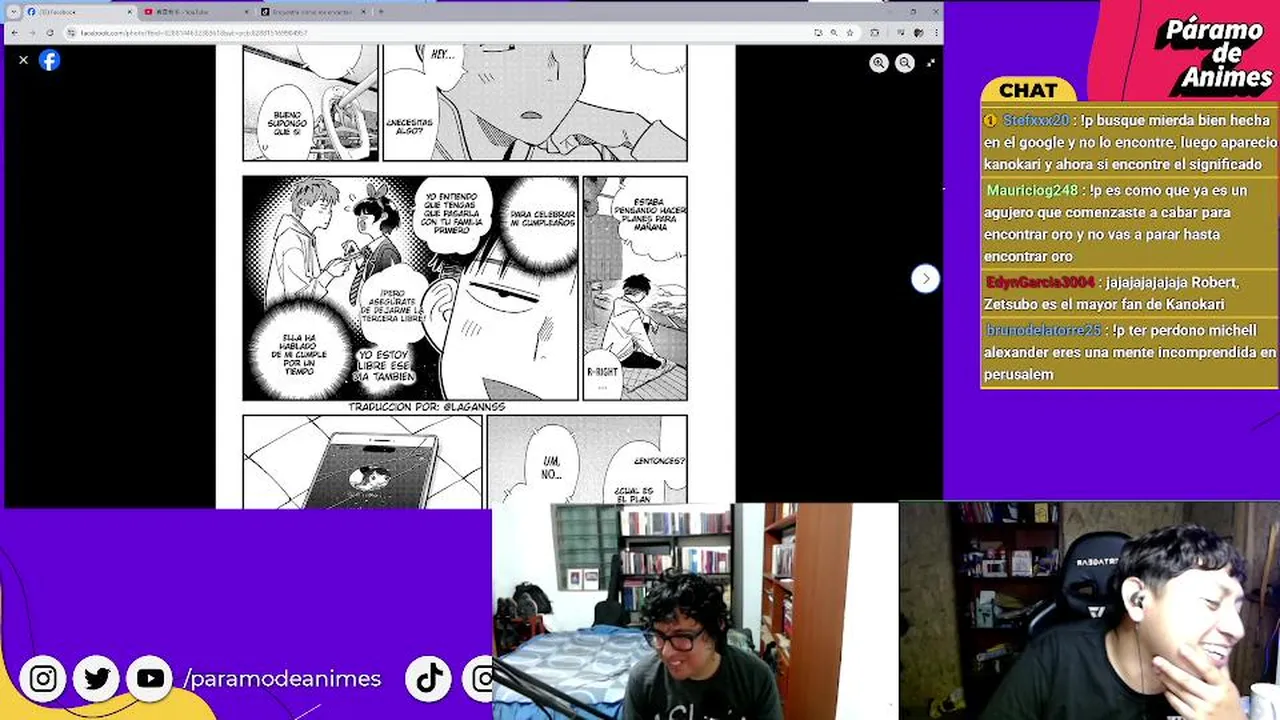View site information icon in address bar
This screenshot has height=720, width=1280.
(x=72, y=33)
